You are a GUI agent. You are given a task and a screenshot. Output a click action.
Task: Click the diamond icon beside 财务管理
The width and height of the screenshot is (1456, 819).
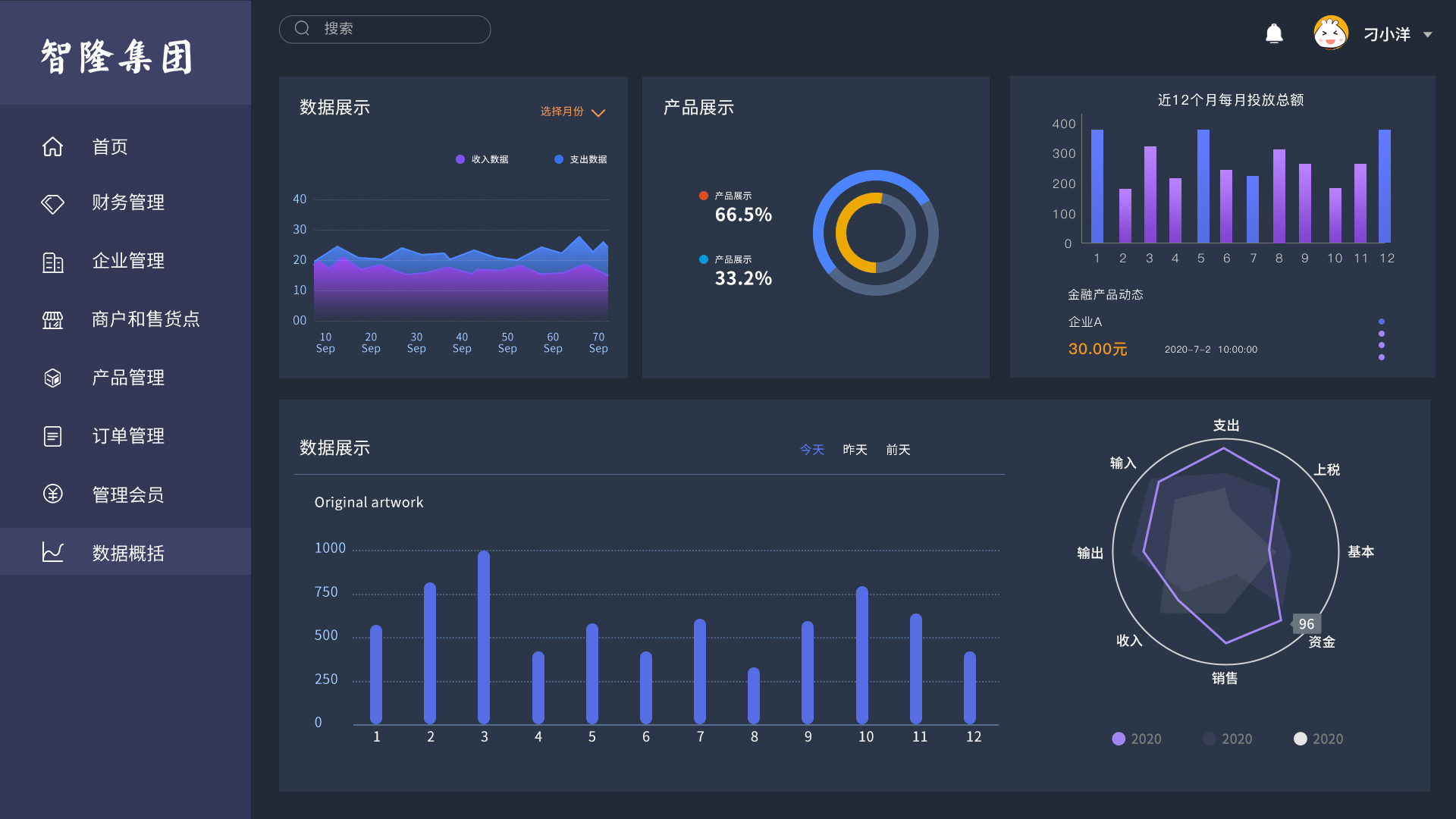point(52,203)
